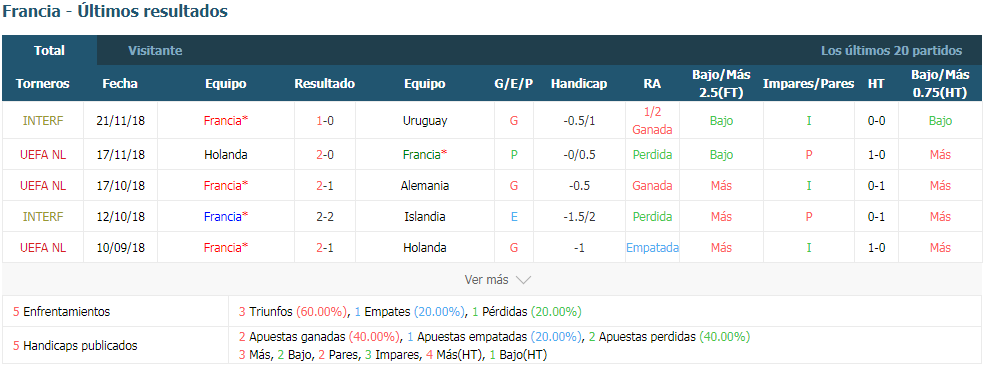
Task: Open the 1-0 Francia vs Uruguay result
Action: coord(325,121)
